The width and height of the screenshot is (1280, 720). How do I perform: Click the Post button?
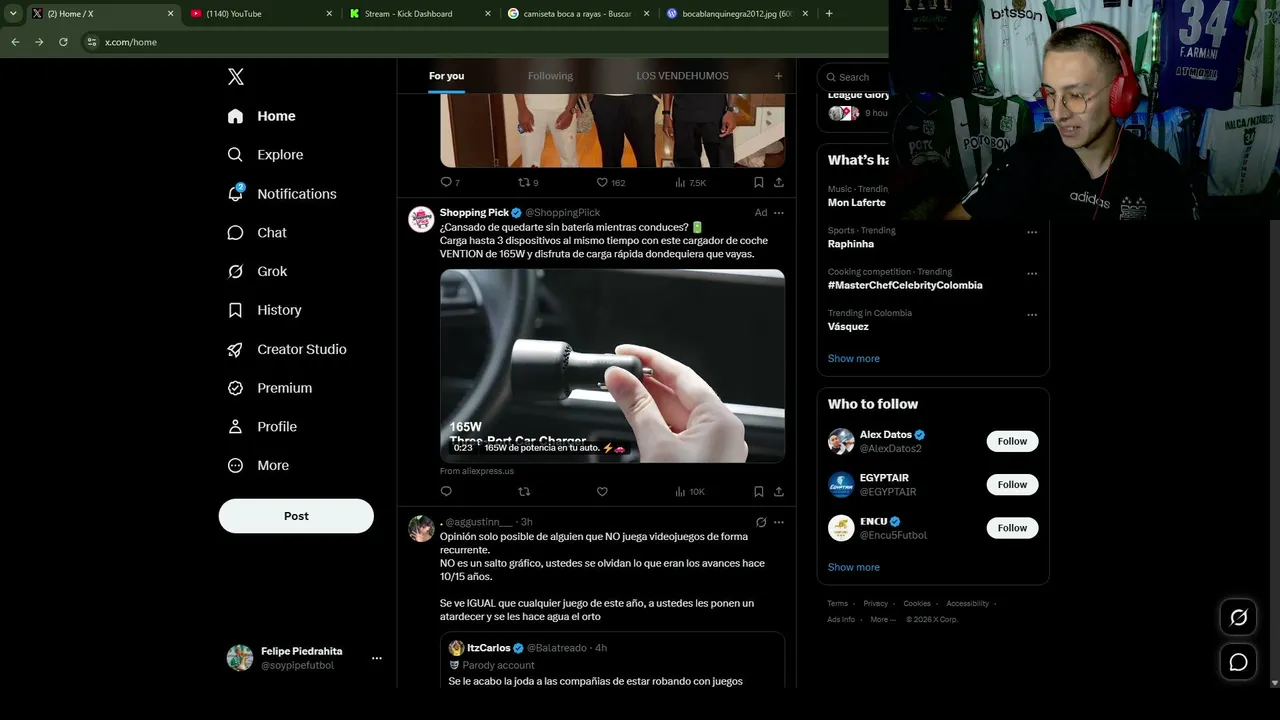[296, 516]
